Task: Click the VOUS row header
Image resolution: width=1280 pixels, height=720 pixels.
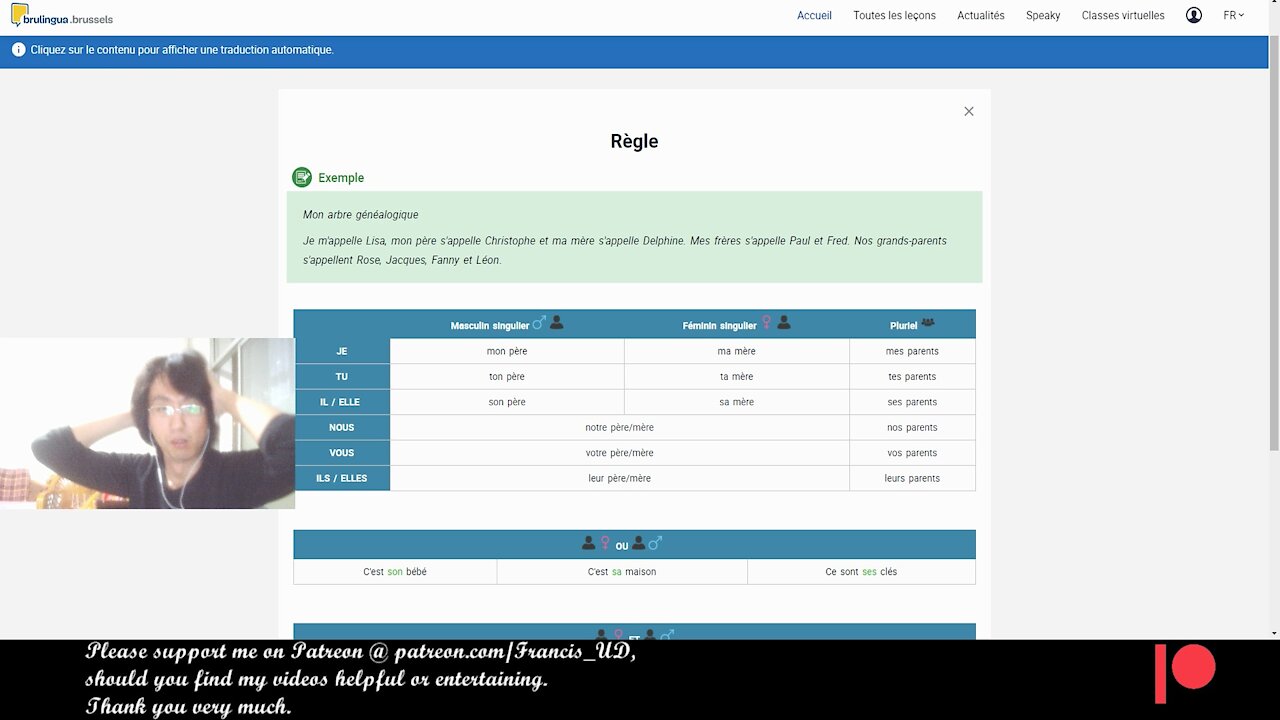Action: coord(342,453)
